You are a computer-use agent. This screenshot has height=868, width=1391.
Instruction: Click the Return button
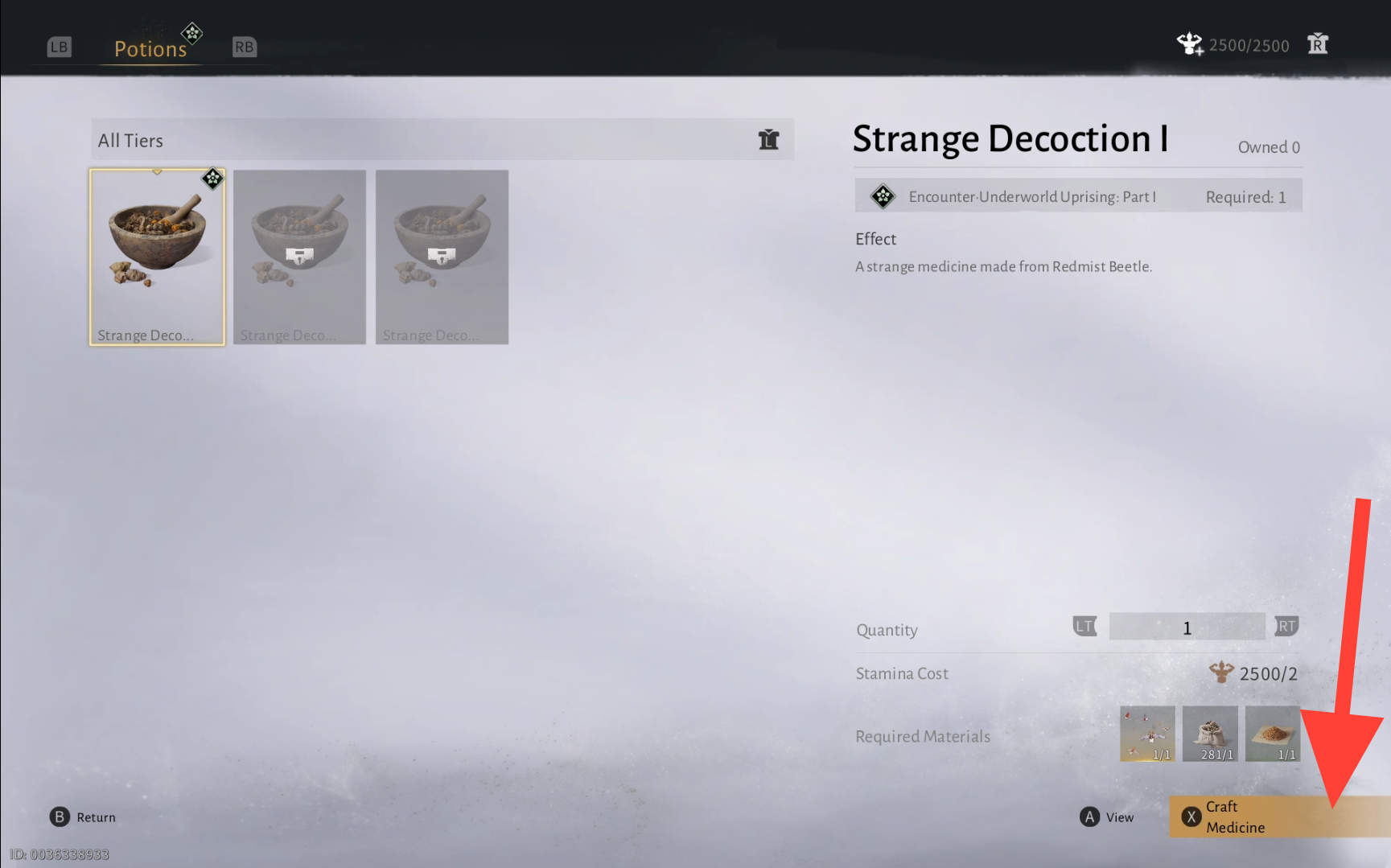point(83,817)
